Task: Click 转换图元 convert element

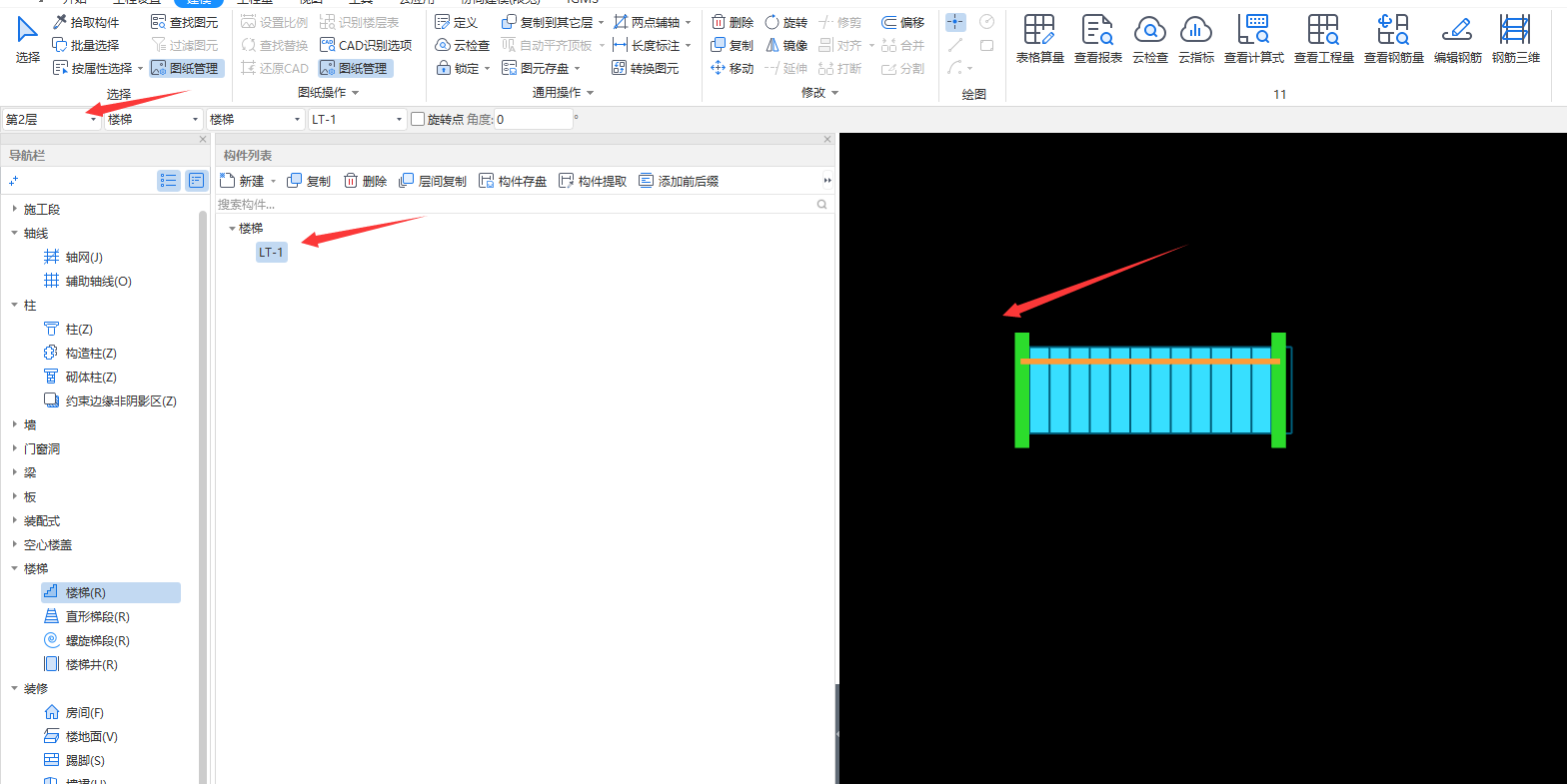Action: point(646,68)
